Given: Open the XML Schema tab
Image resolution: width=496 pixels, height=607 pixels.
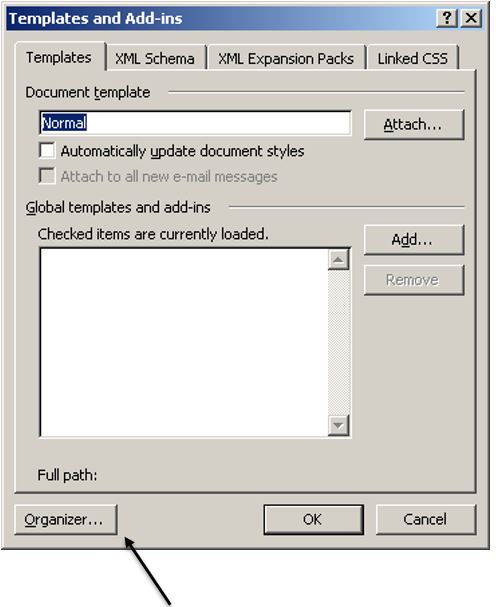Looking at the screenshot, I should click(155, 59).
